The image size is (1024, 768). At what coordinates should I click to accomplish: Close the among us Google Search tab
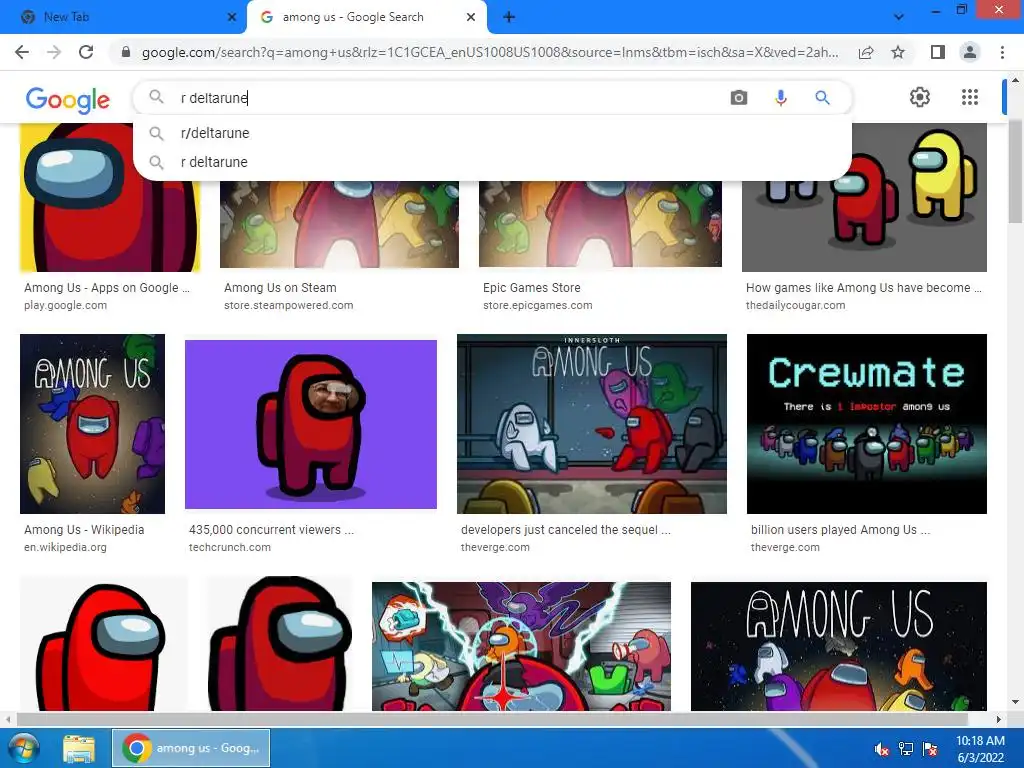[x=470, y=17]
